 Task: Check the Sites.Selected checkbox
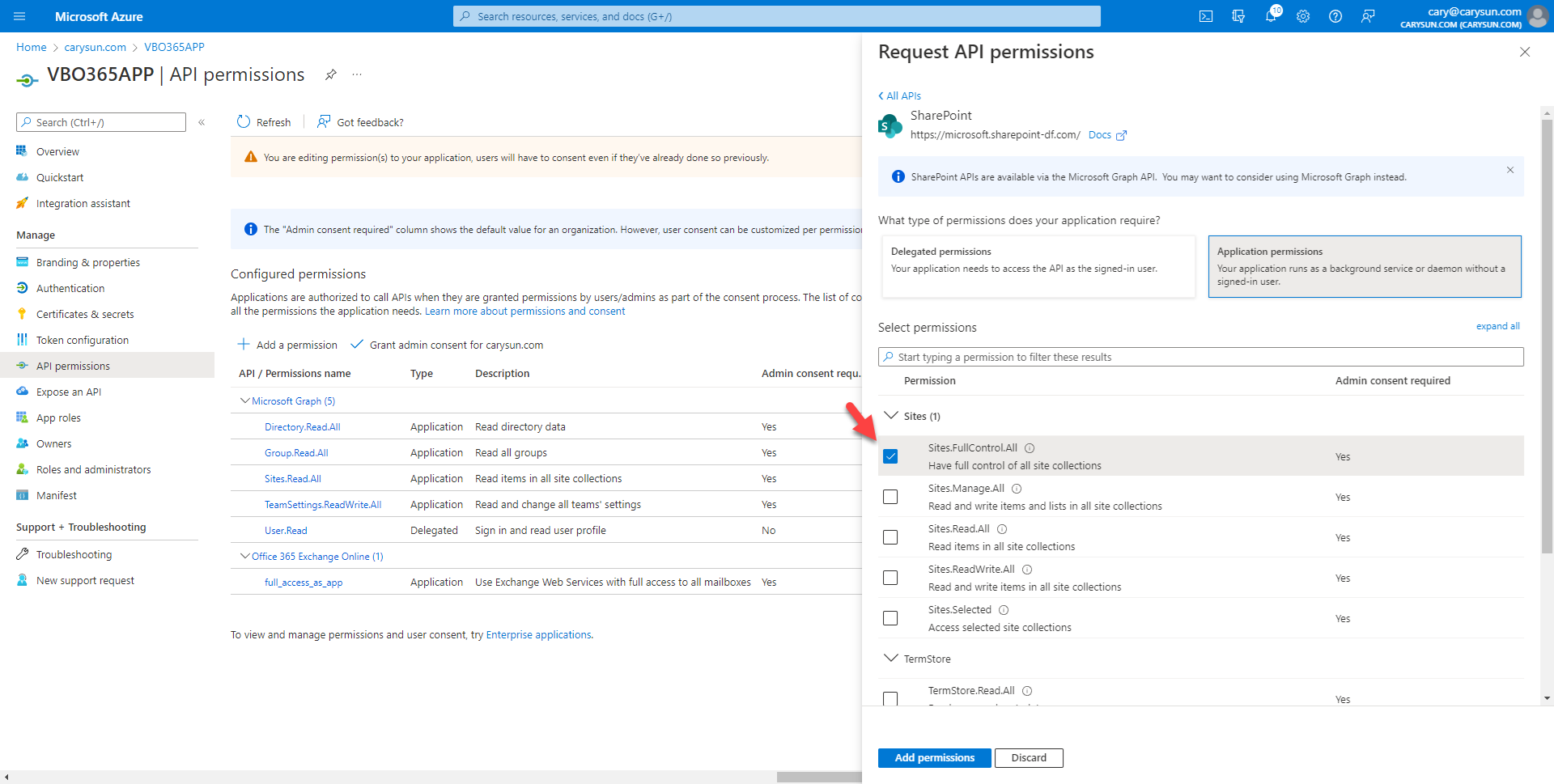(x=890, y=618)
